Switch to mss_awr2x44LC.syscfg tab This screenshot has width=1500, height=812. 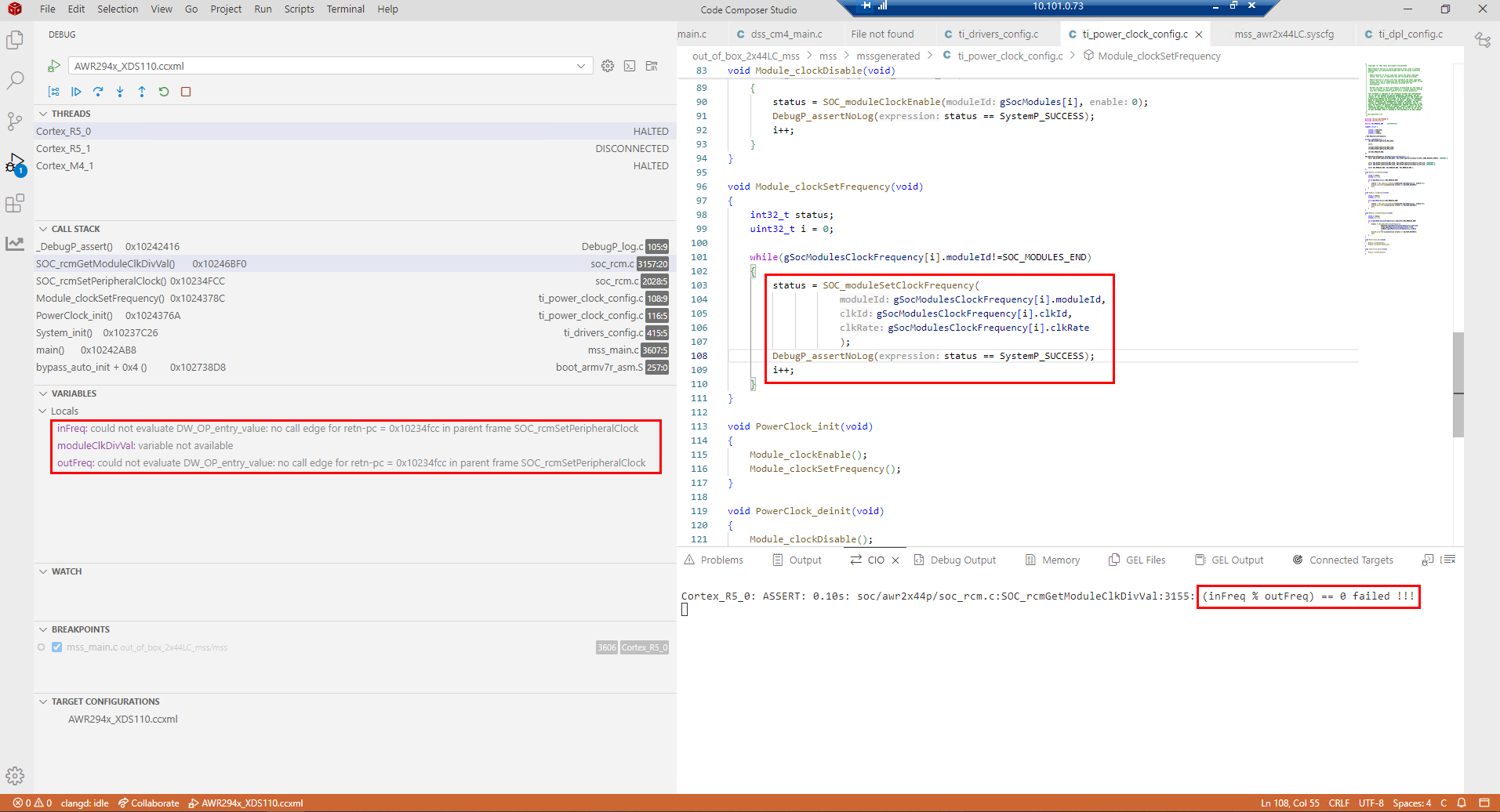pyautogui.click(x=1284, y=34)
